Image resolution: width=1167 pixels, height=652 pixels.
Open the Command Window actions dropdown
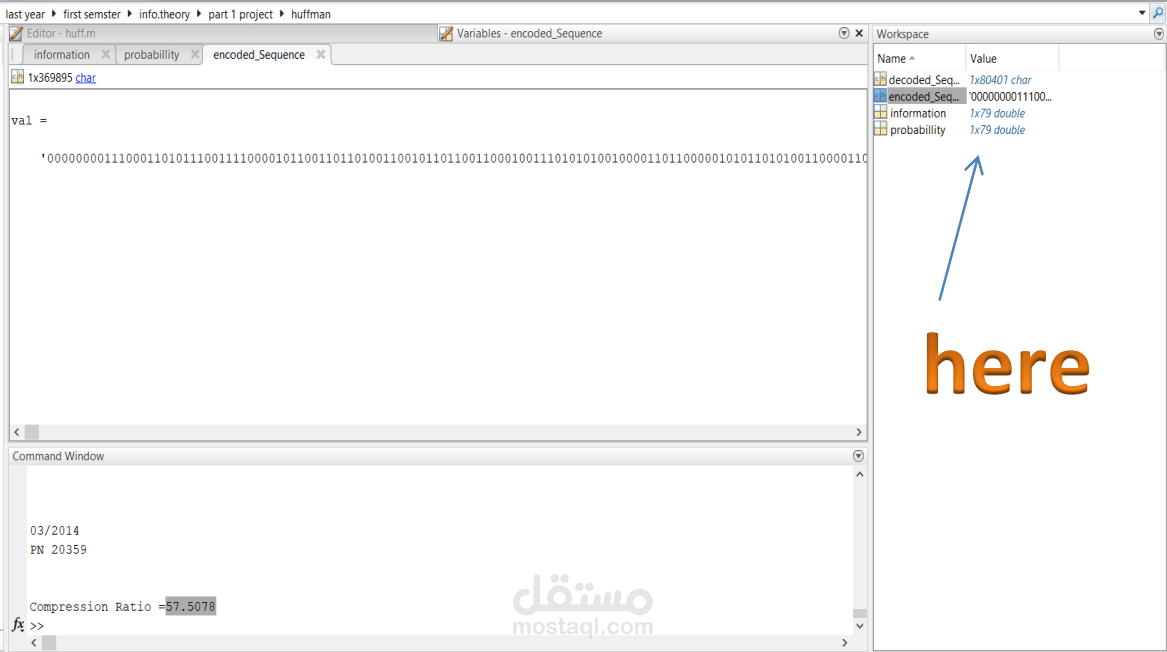pyautogui.click(x=857, y=455)
